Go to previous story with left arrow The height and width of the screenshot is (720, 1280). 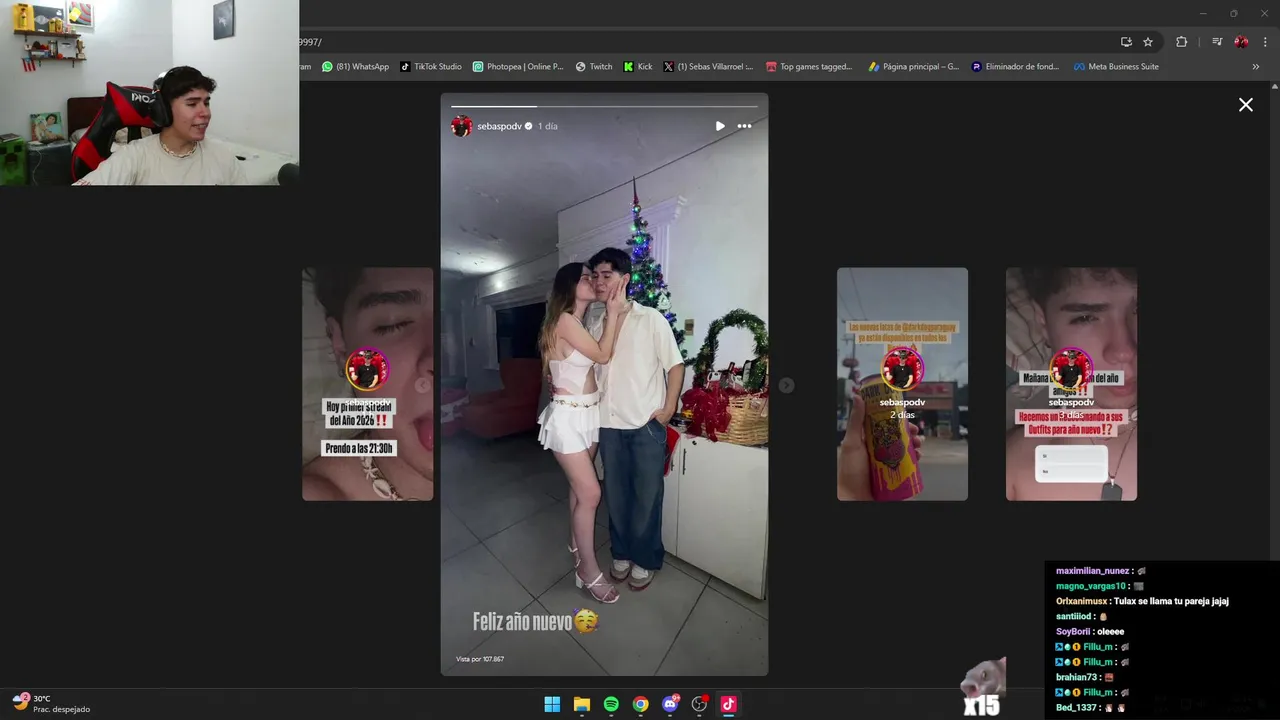(422, 385)
